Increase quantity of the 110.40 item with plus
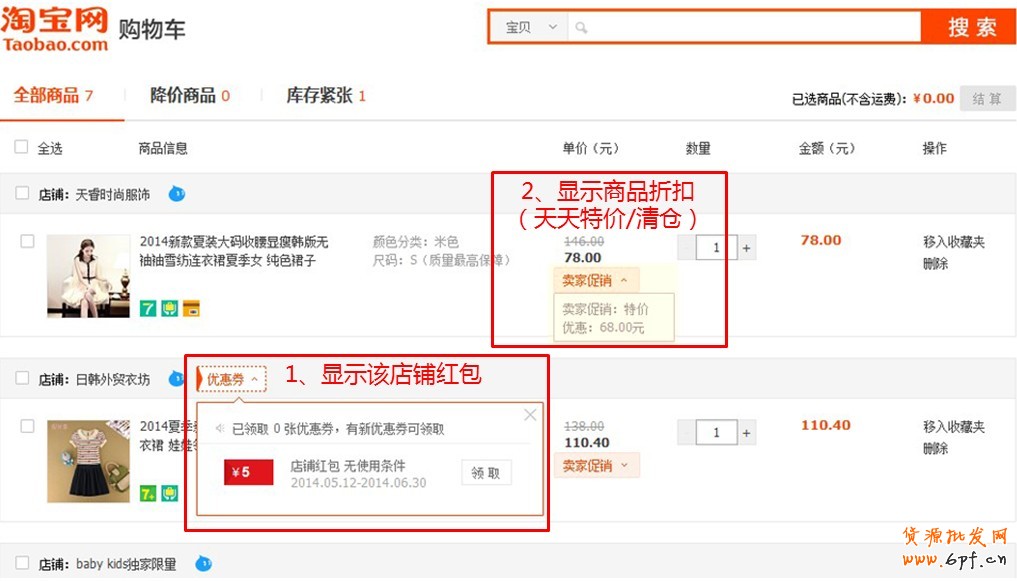 coord(746,433)
